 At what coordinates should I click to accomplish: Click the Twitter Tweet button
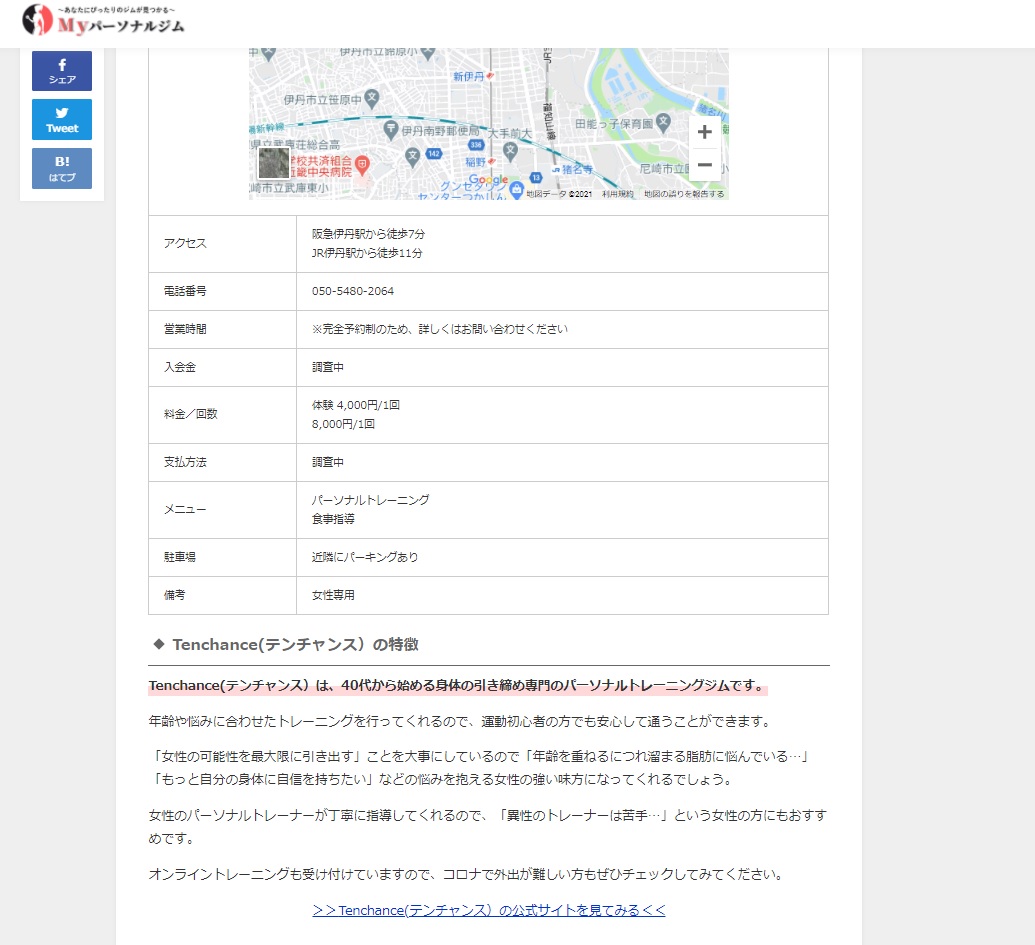click(62, 119)
